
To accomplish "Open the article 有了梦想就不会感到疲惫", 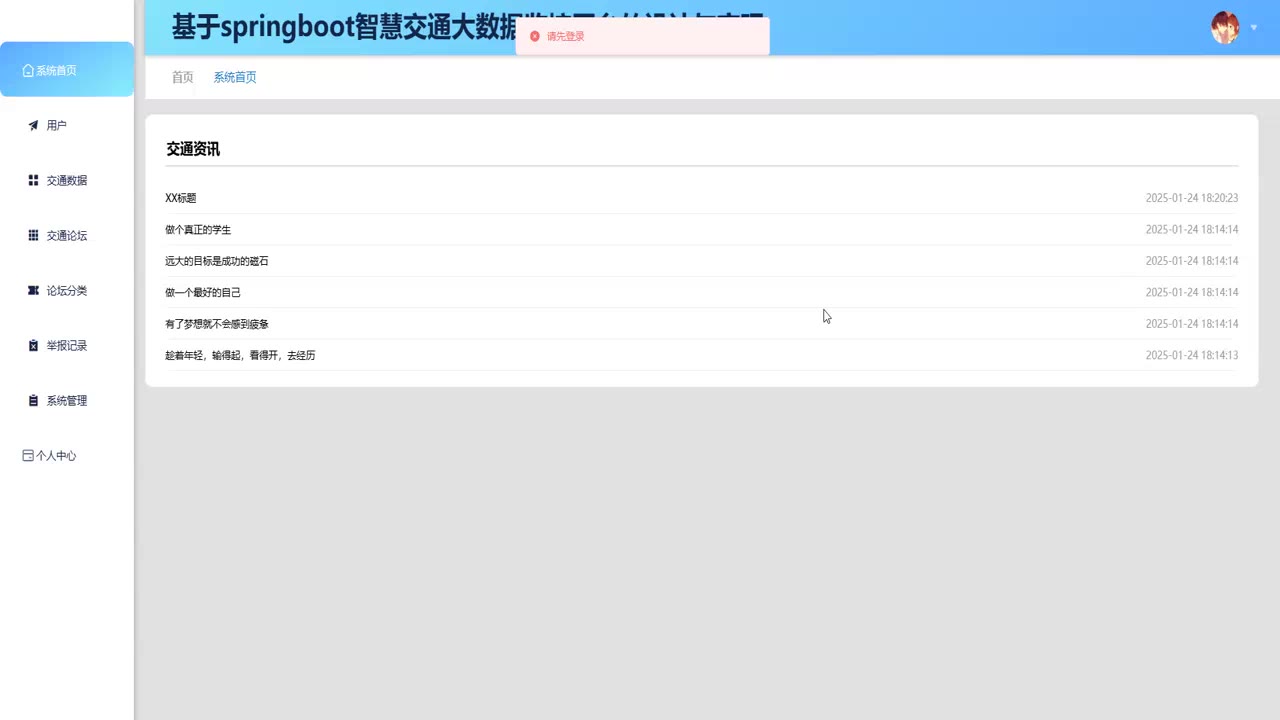I will pyautogui.click(x=217, y=324).
